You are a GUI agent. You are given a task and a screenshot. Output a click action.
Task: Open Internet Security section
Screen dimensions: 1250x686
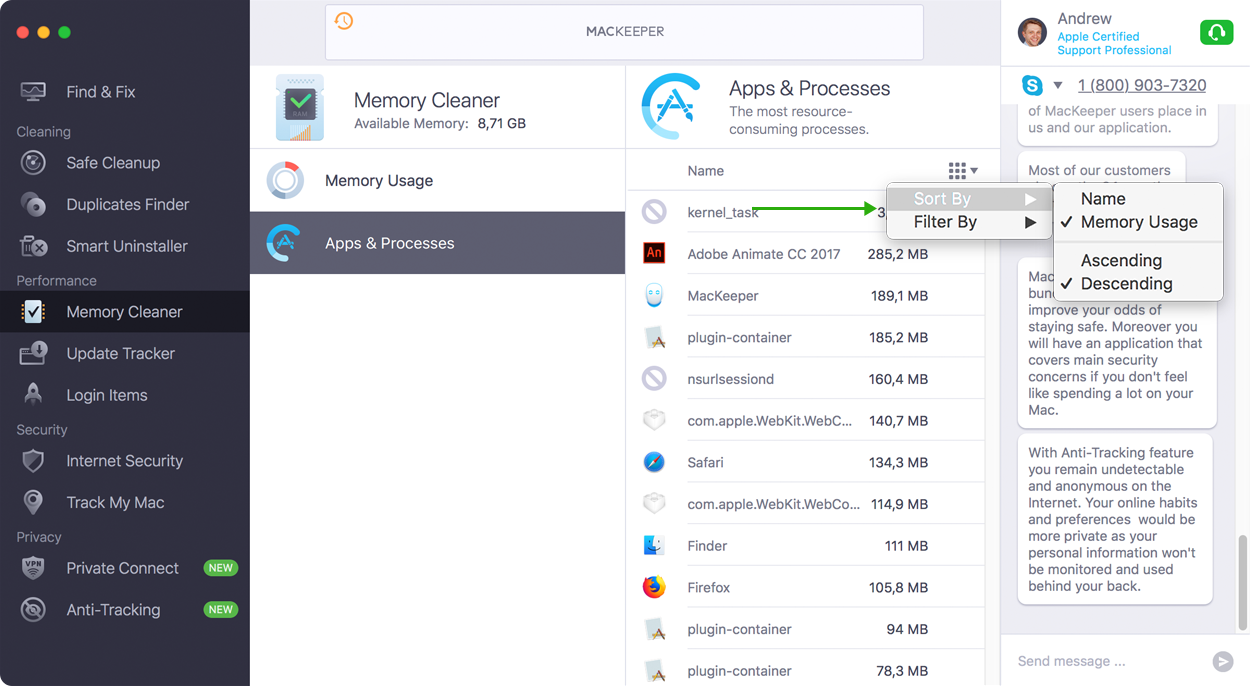124,461
